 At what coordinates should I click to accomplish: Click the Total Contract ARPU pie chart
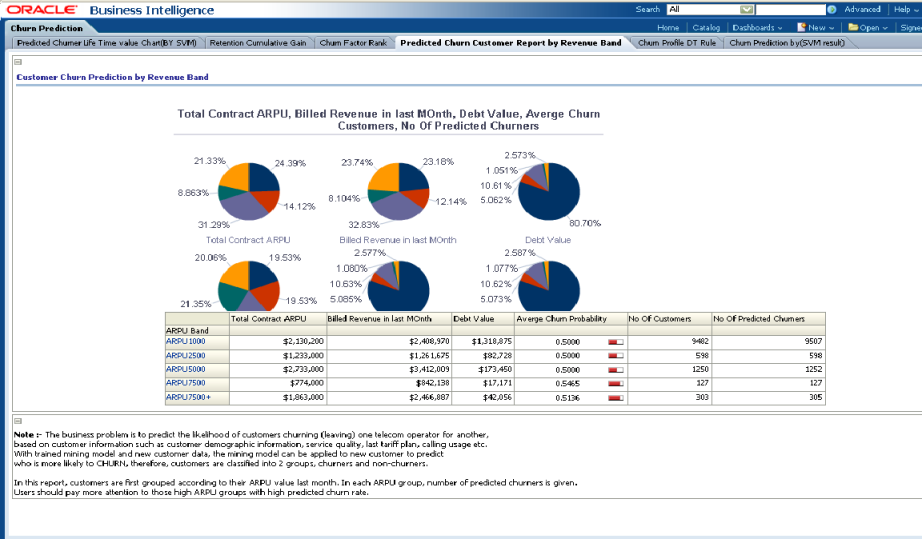[249, 191]
